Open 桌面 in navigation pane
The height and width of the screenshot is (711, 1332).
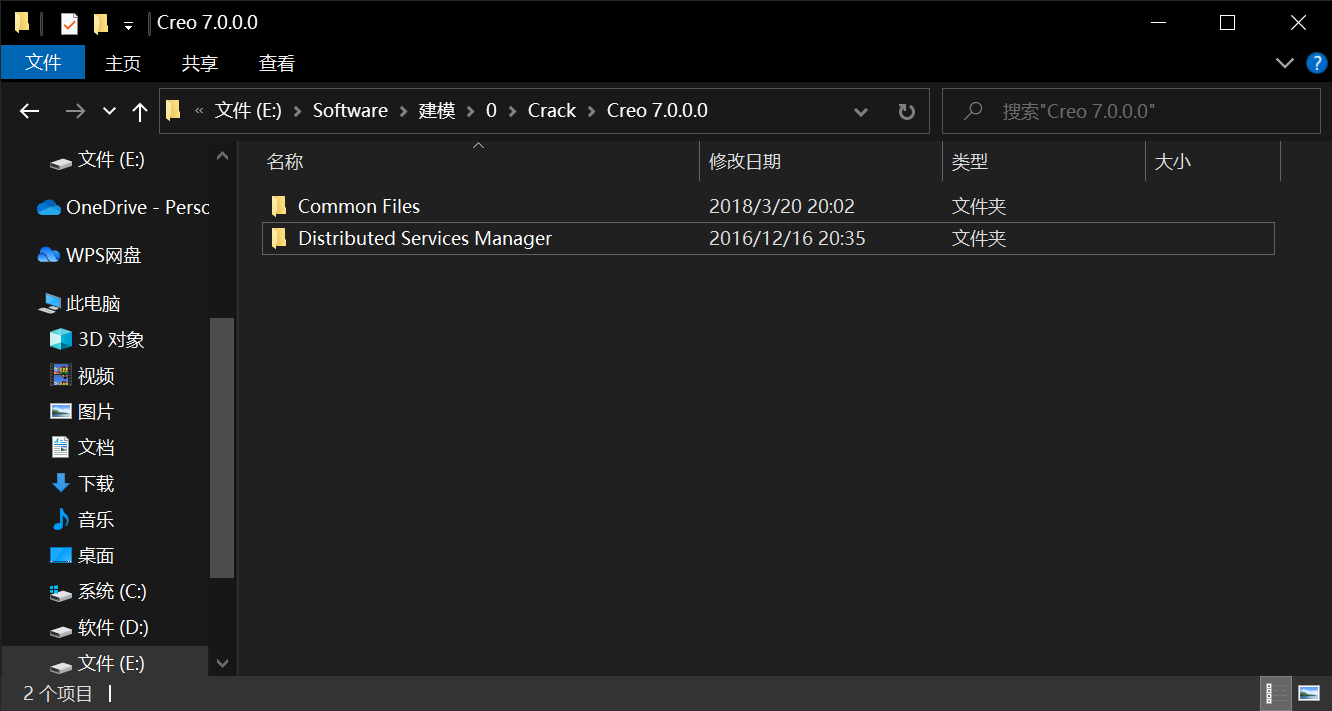[82, 555]
